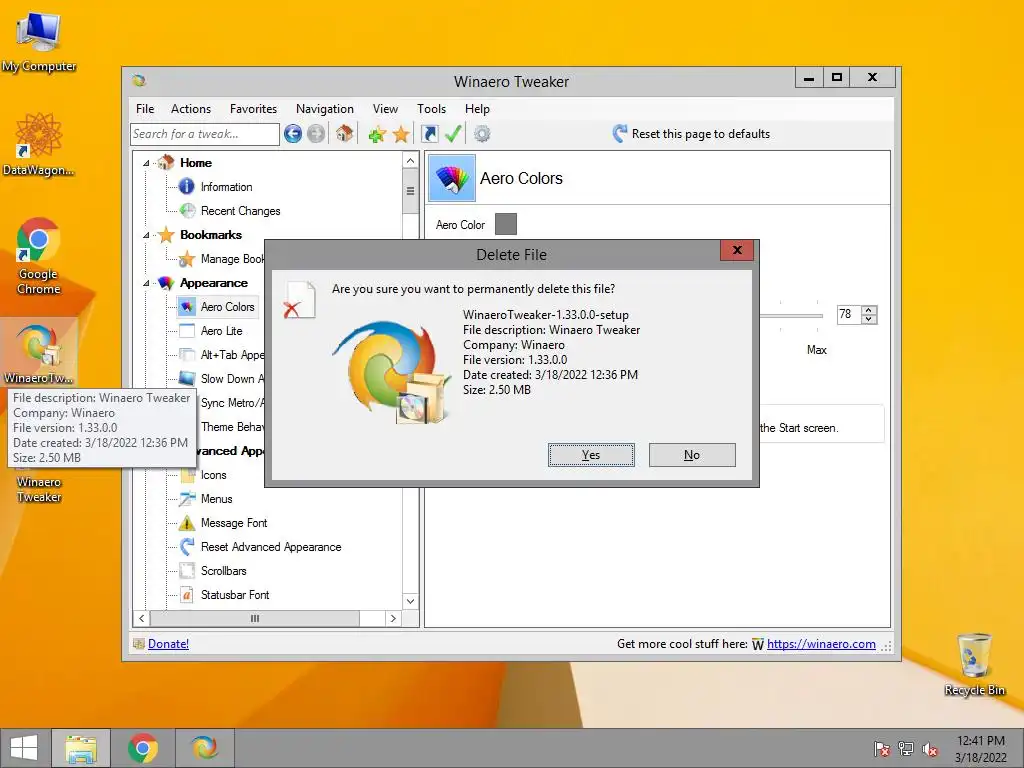Click the Scrollbars tree icon

(x=187, y=571)
